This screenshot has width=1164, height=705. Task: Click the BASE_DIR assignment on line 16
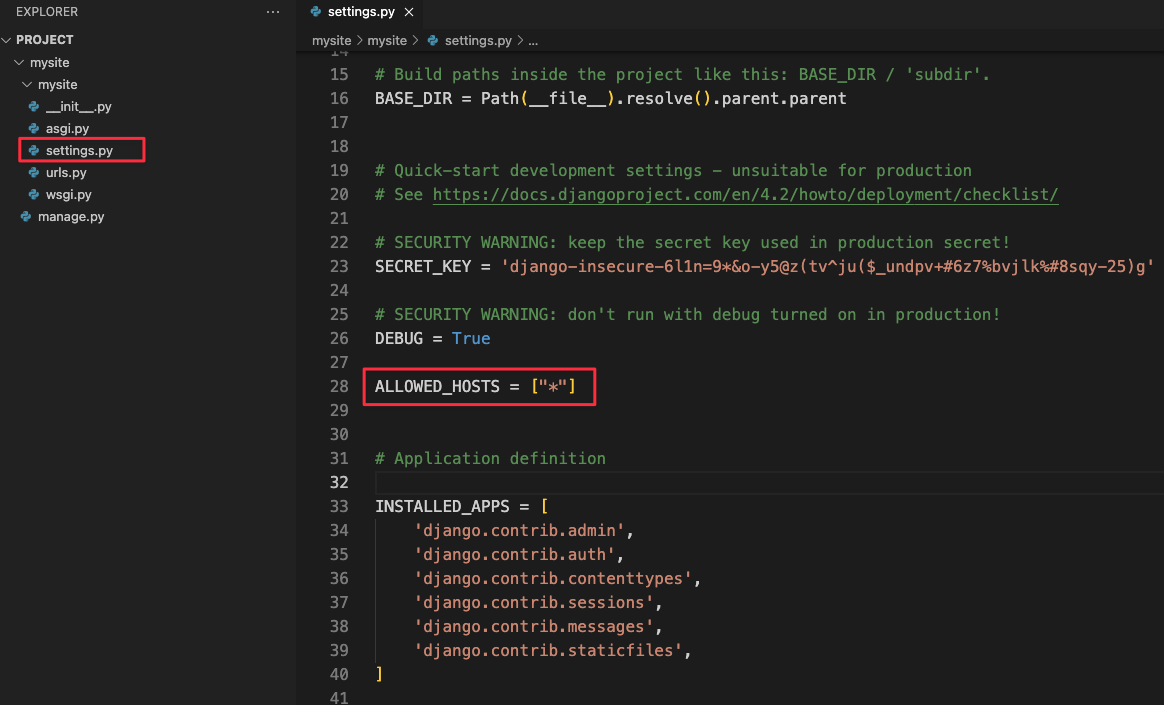(610, 99)
